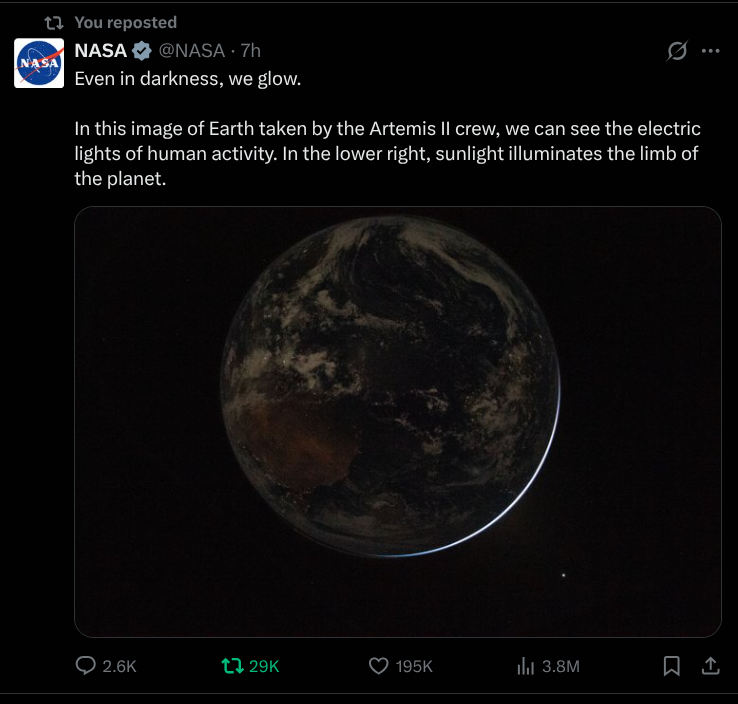738x704 pixels.
Task: Bookmark the NASA post
Action: [x=673, y=666]
